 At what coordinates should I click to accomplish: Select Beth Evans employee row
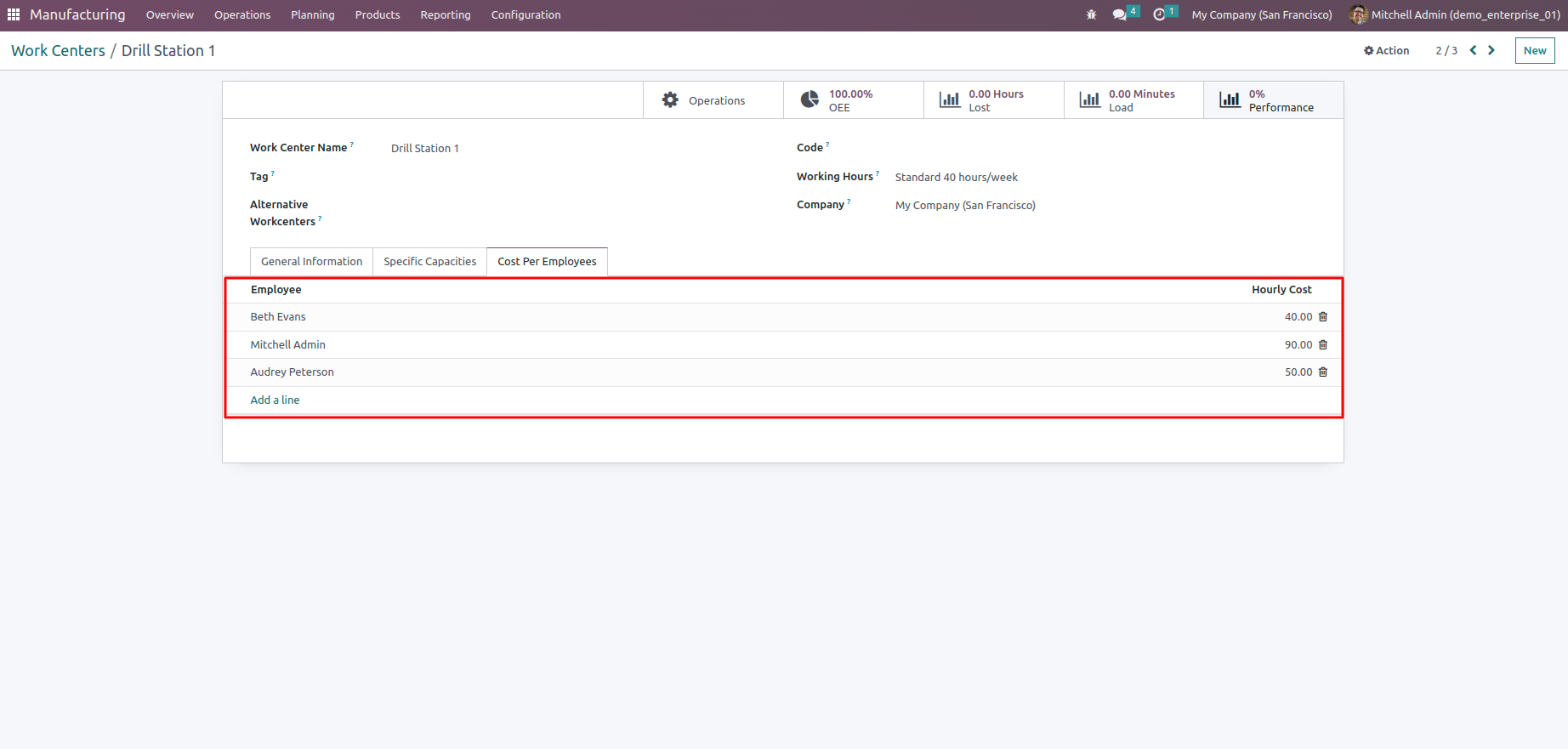(783, 316)
